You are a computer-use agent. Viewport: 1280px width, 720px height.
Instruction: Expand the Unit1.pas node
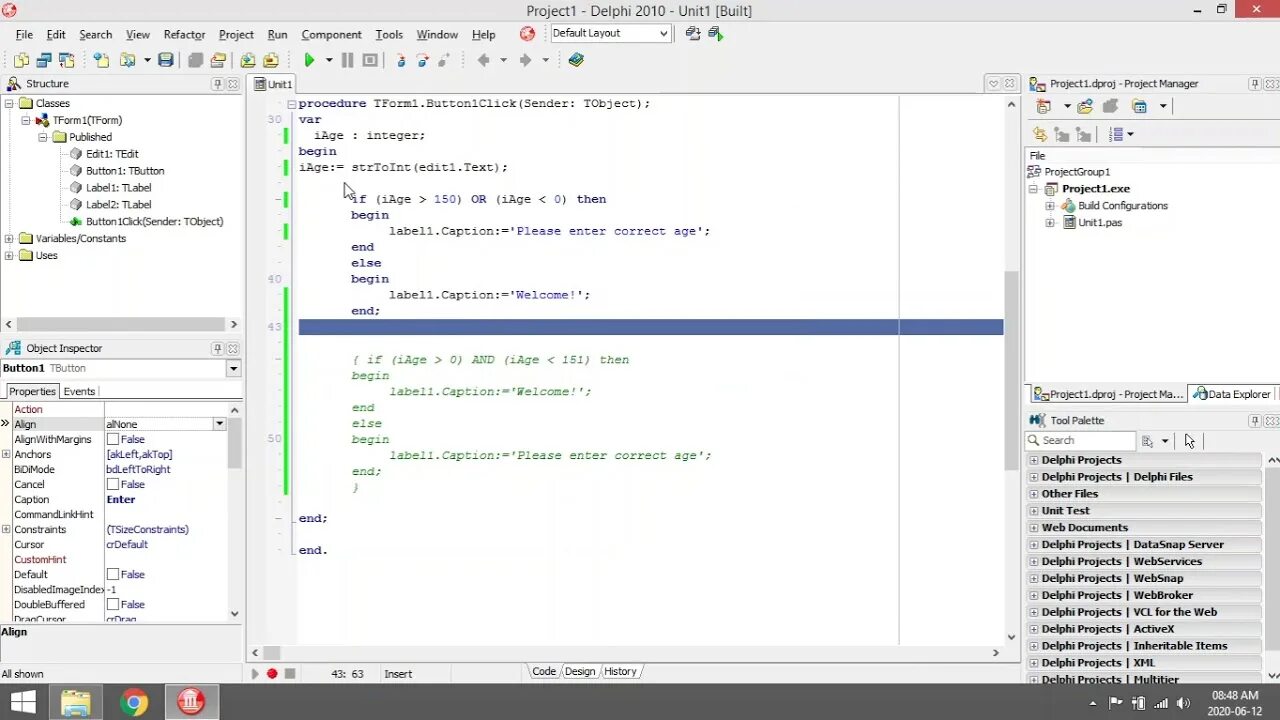tap(1050, 223)
